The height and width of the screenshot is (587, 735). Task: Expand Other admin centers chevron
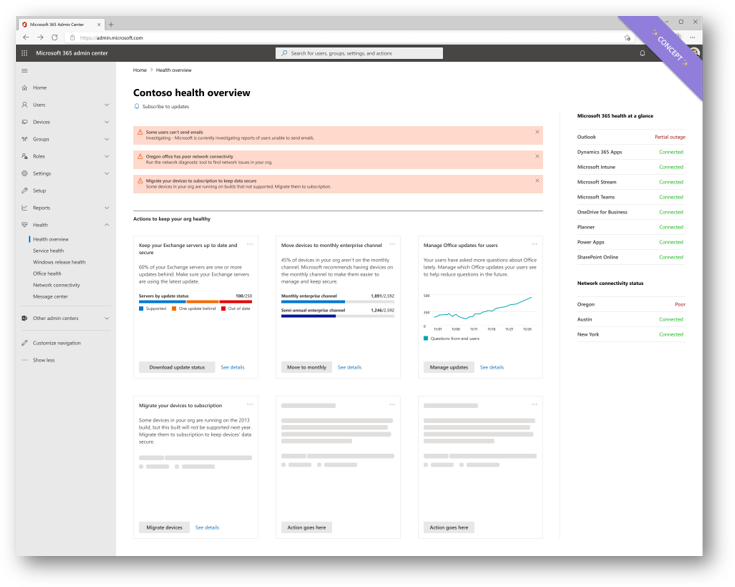pyautogui.click(x=107, y=318)
